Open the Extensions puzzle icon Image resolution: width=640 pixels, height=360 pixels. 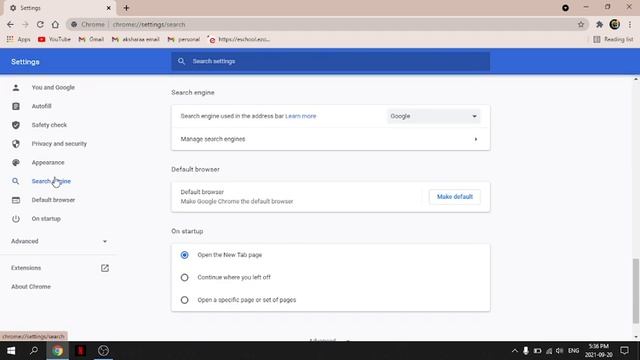tap(599, 24)
